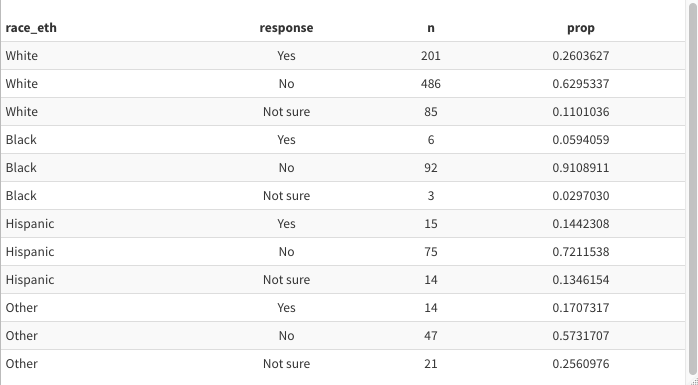Image resolution: width=698 pixels, height=385 pixels.
Task: Click proportion value 0.0297030
Action: [580, 196]
